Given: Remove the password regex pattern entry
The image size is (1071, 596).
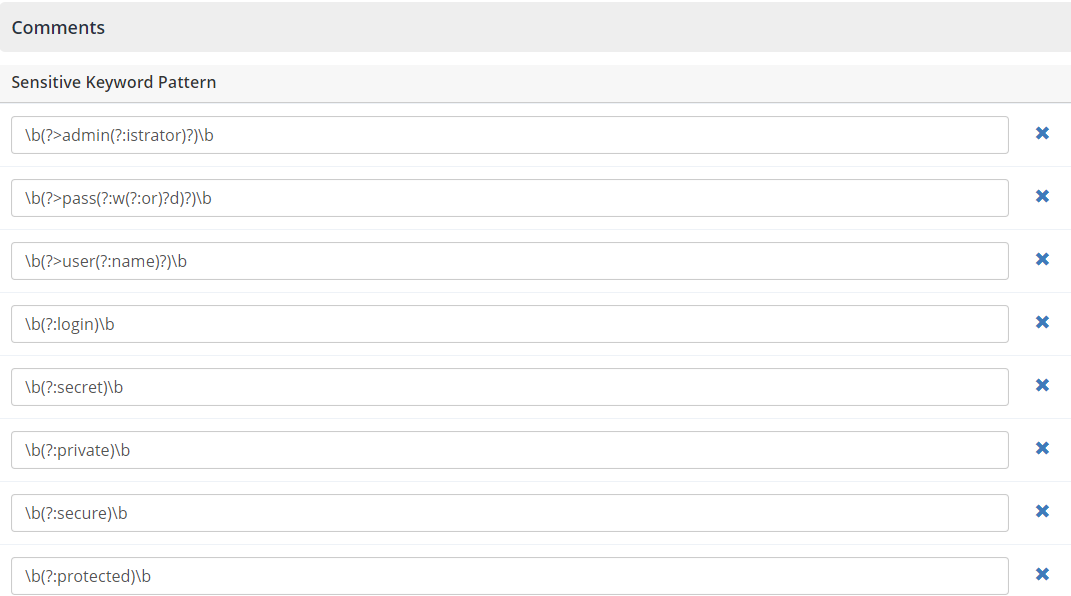Looking at the screenshot, I should tap(1042, 196).
